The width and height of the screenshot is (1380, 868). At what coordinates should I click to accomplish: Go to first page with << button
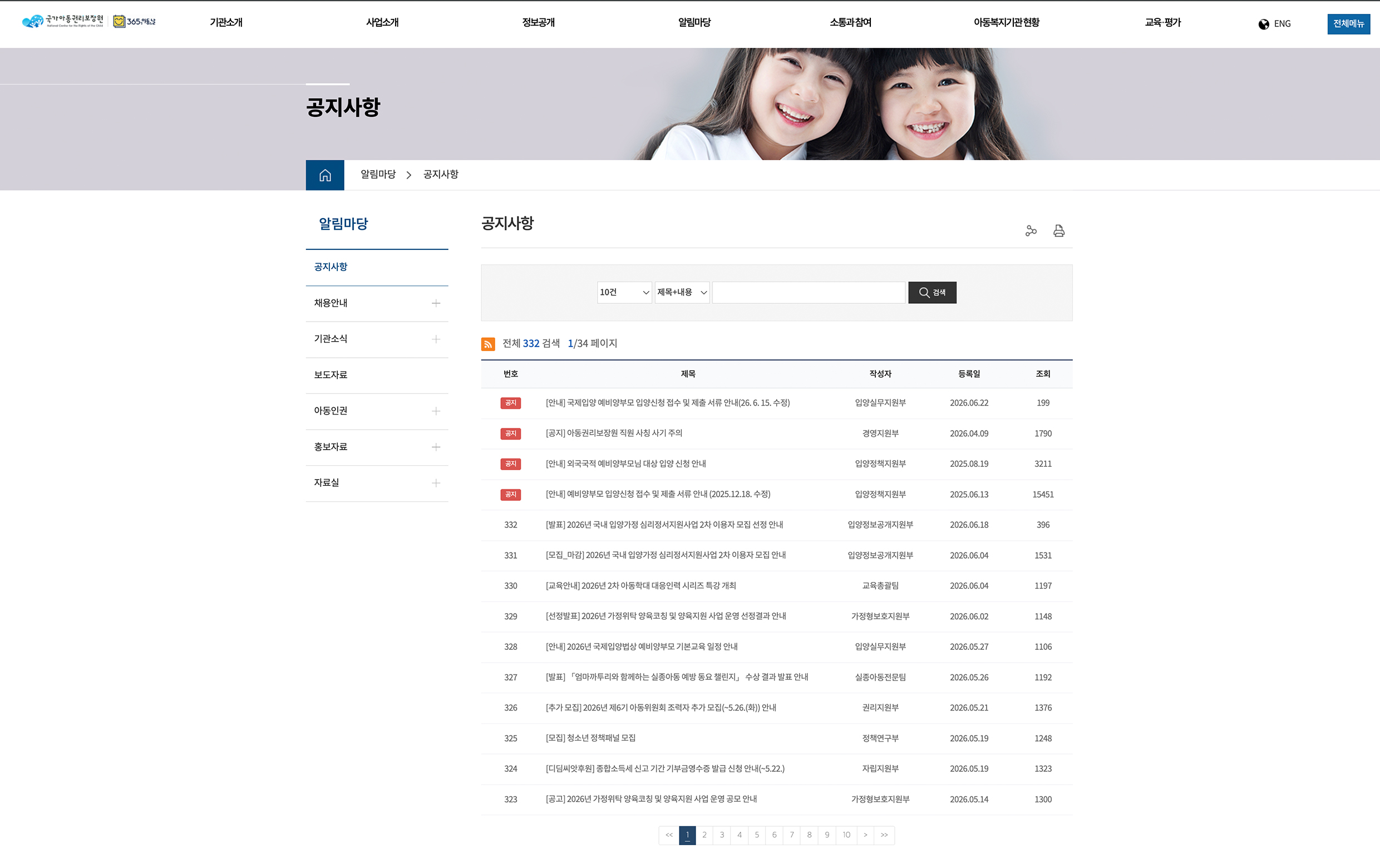tap(669, 835)
